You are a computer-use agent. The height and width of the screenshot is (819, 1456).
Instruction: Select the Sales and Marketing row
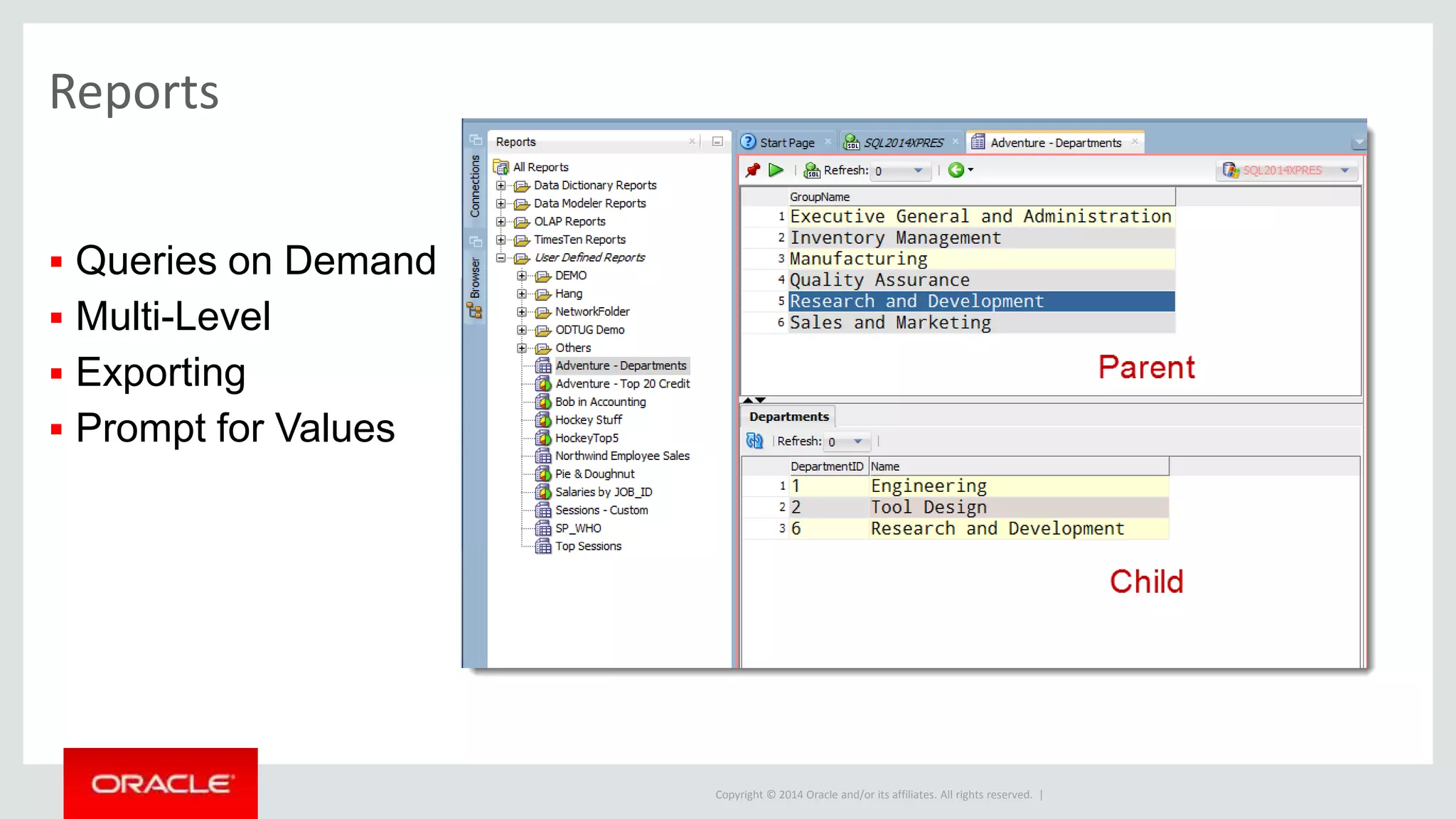981,323
